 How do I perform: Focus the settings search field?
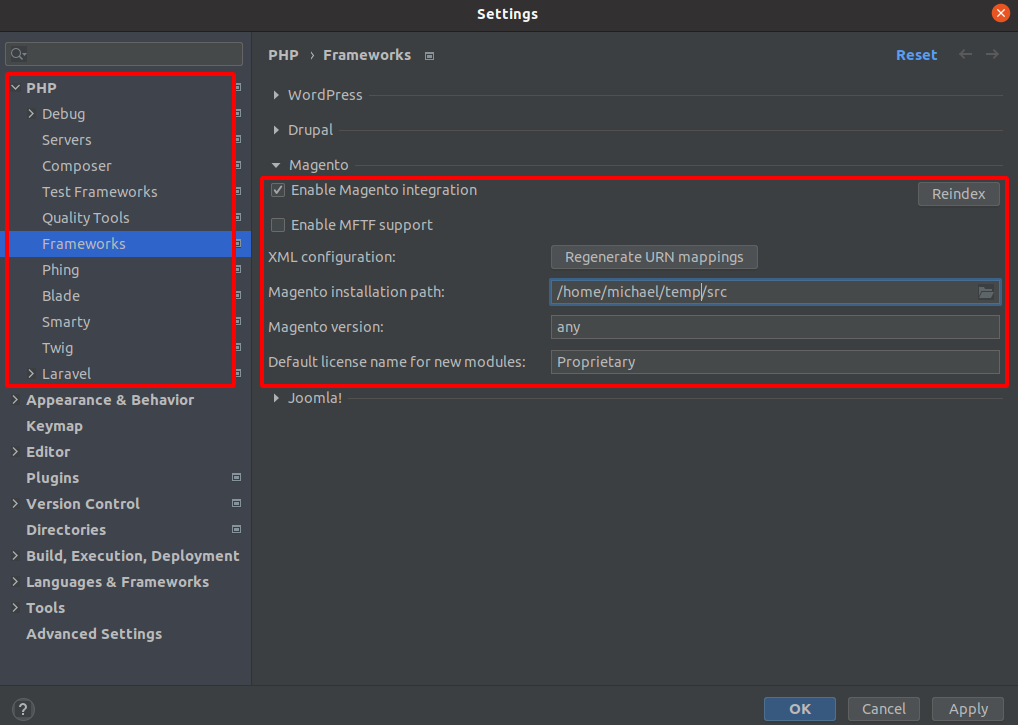[124, 54]
